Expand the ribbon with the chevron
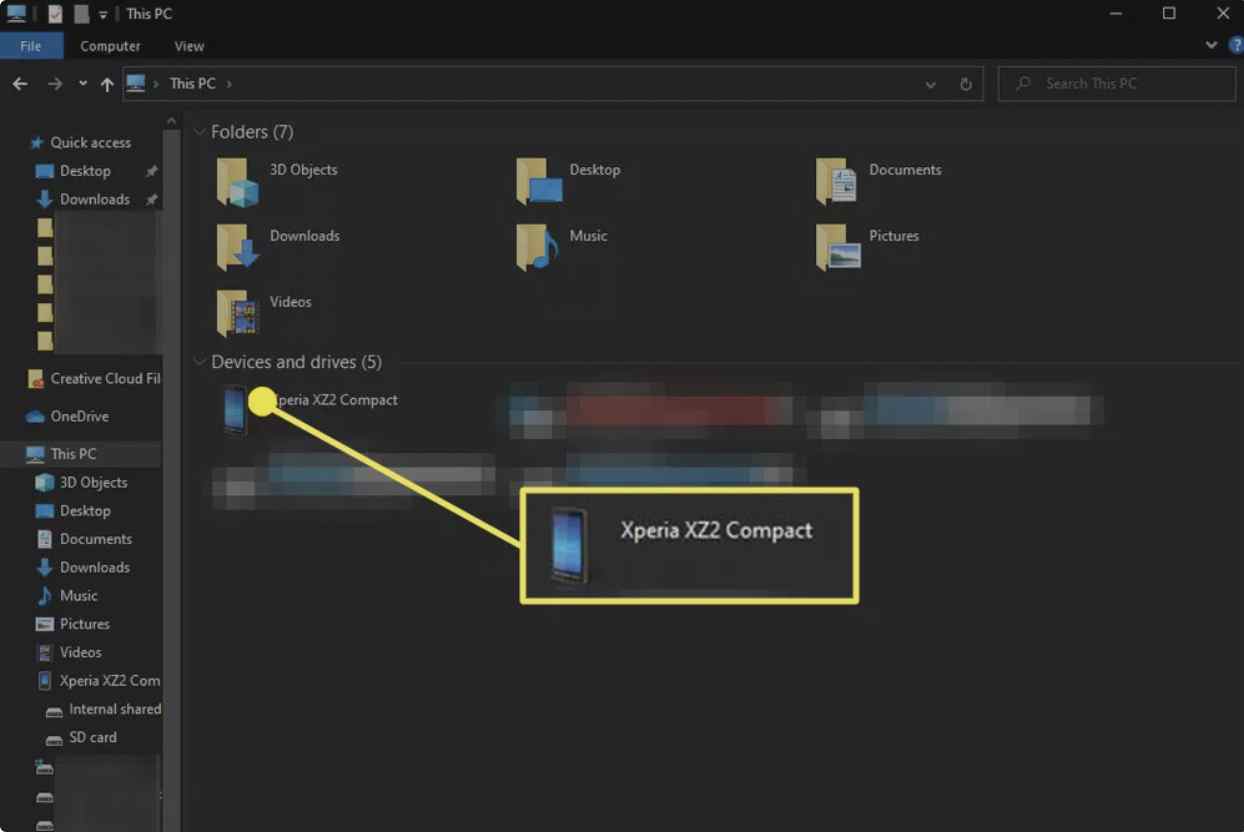Screen dimensions: 1244x832 (1211, 45)
